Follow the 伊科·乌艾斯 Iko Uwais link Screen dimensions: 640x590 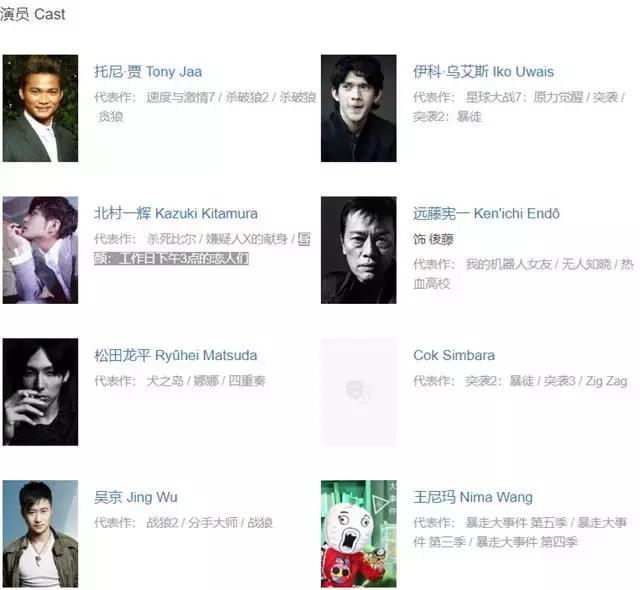(x=483, y=72)
